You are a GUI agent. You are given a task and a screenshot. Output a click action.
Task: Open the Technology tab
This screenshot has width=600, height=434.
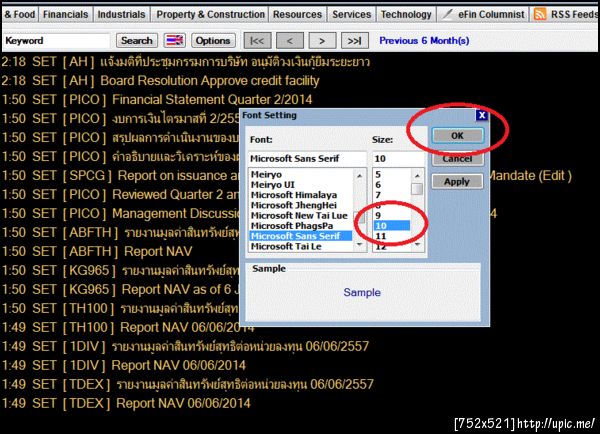[406, 14]
